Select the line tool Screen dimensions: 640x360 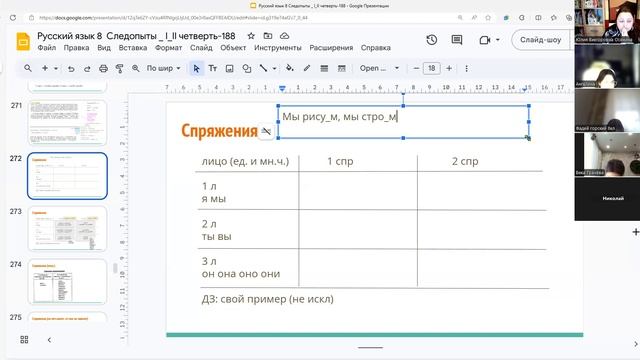tap(264, 68)
